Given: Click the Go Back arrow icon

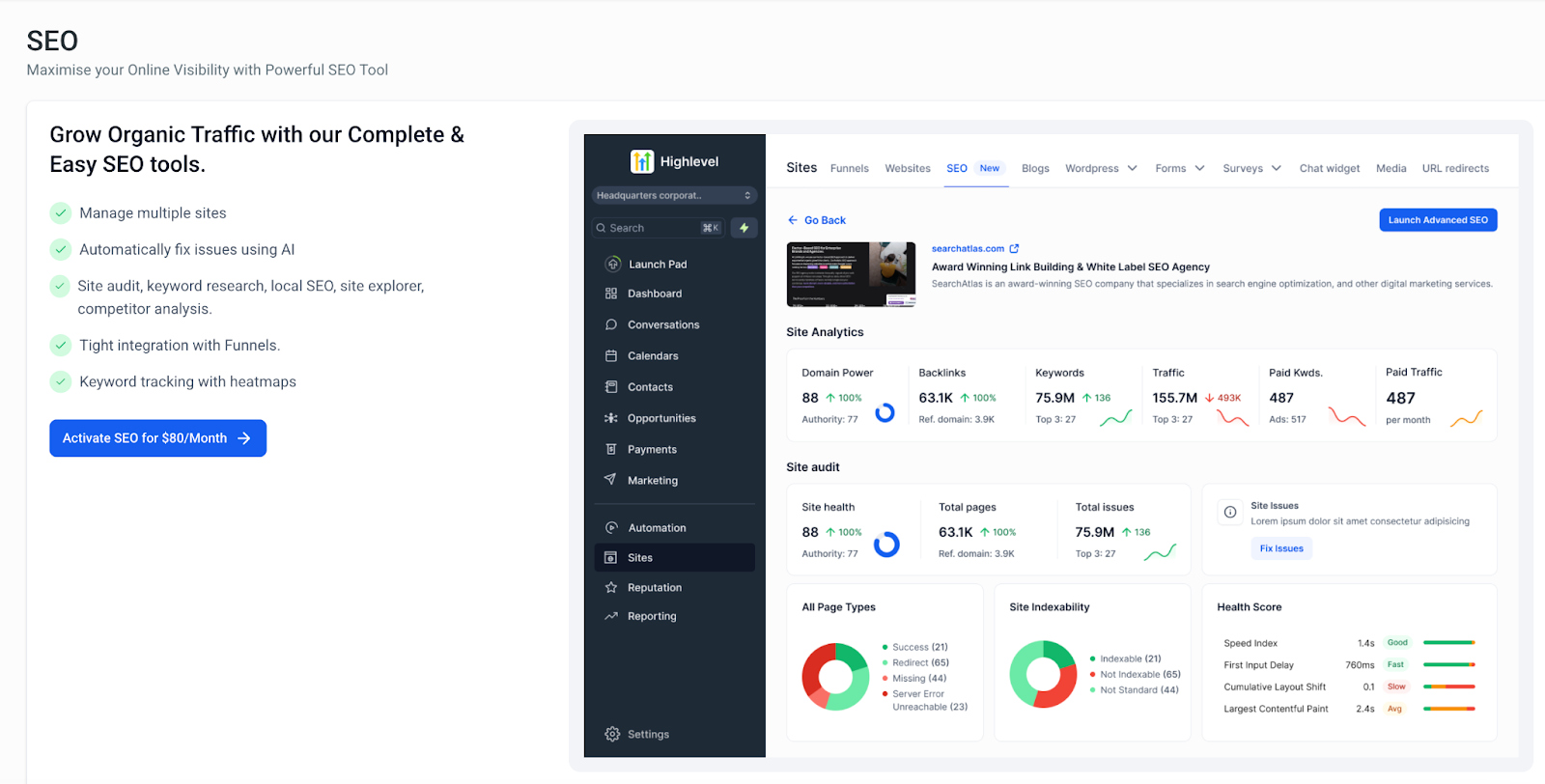Looking at the screenshot, I should 793,220.
